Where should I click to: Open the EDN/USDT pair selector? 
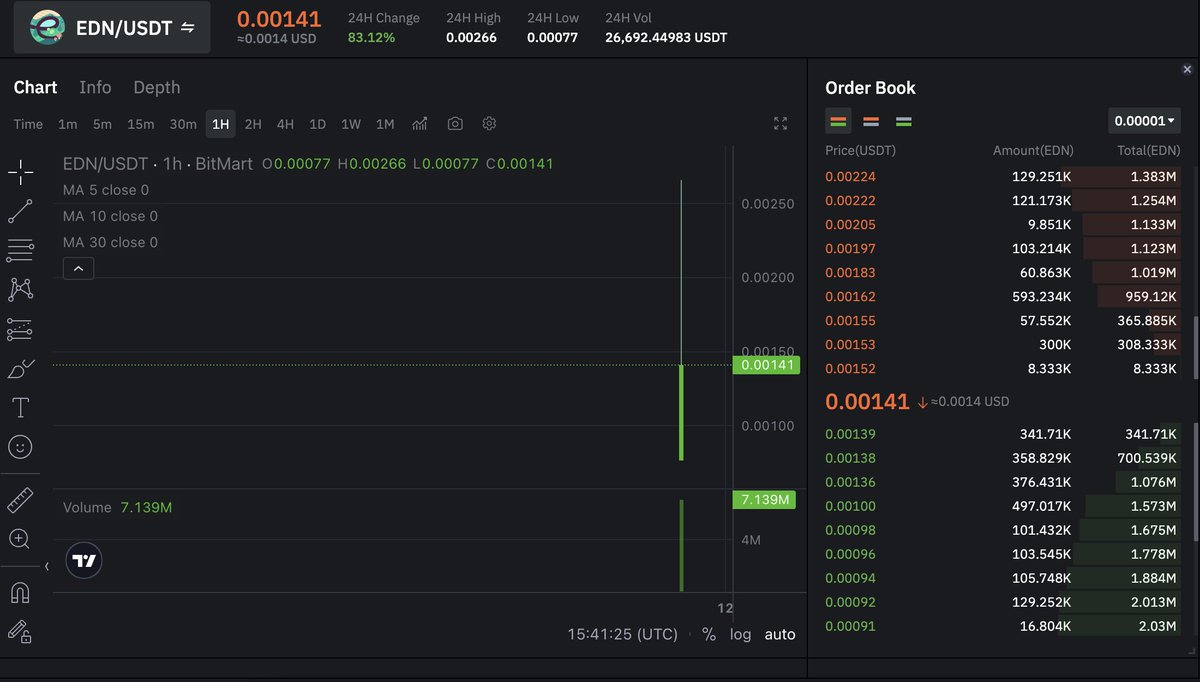coord(112,28)
